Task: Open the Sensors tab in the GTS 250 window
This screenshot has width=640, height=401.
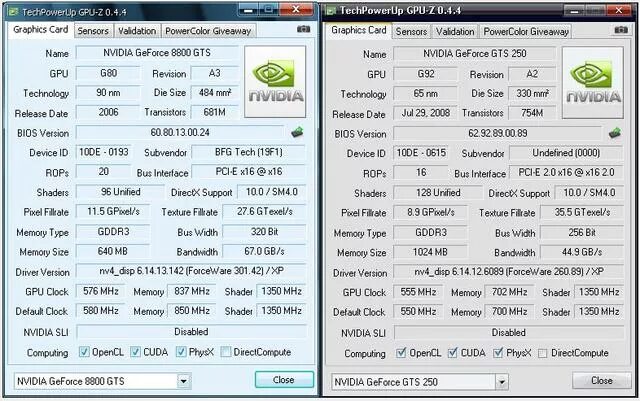Action: (411, 32)
